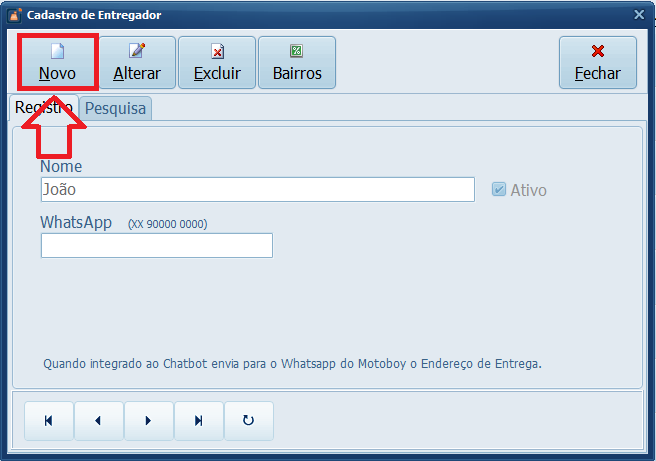
Task: Open the Bairros neighborhoods button
Action: (x=297, y=62)
